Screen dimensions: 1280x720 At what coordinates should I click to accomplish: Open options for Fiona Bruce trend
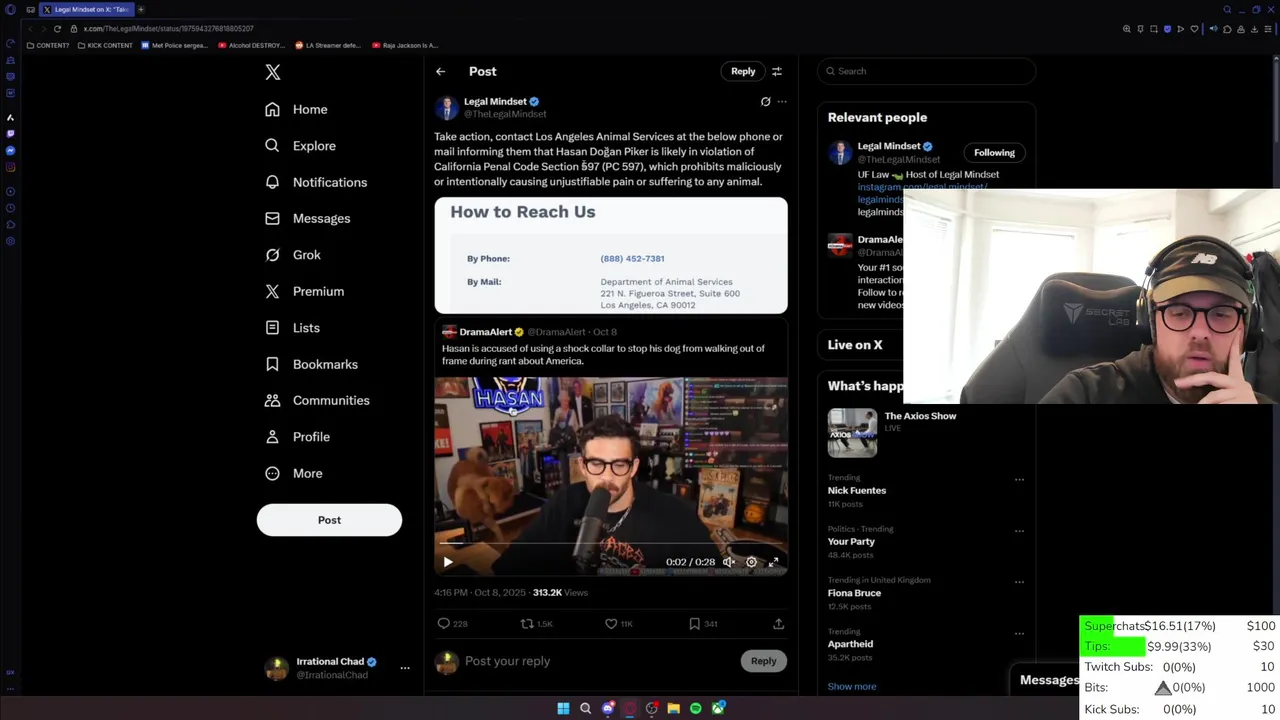[1019, 581]
